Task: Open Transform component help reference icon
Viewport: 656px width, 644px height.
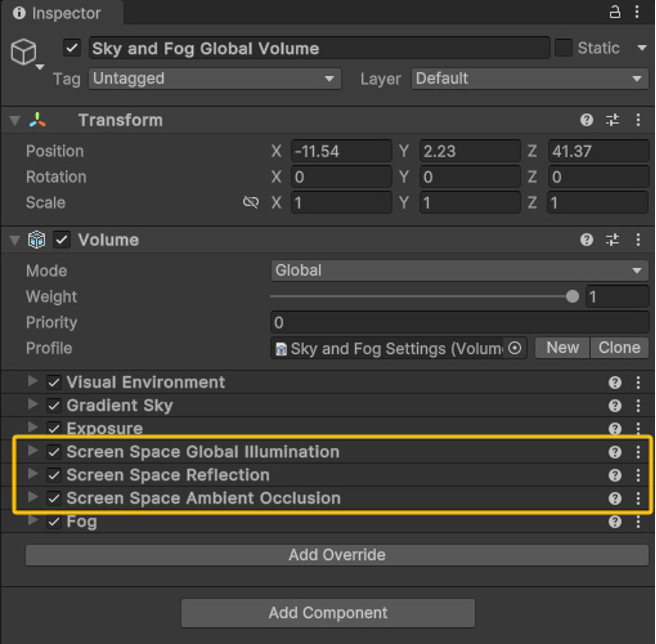Action: click(587, 120)
